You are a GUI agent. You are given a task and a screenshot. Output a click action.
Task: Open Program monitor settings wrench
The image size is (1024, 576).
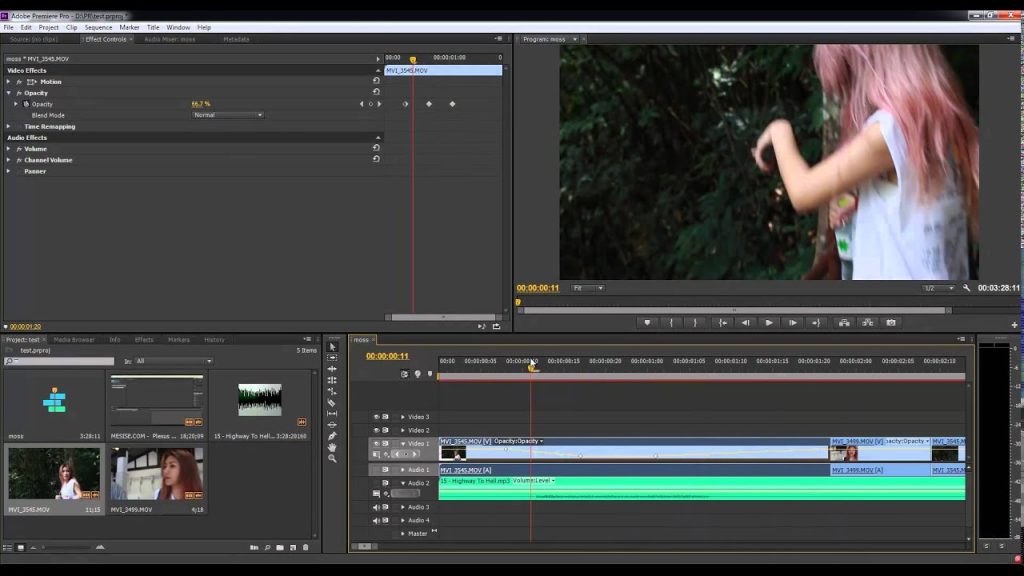pyautogui.click(x=967, y=288)
